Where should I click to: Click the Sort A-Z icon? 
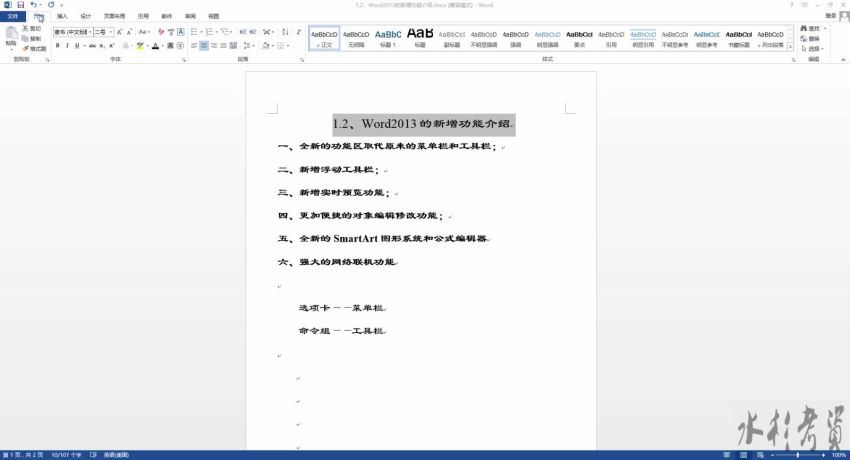tap(285, 32)
